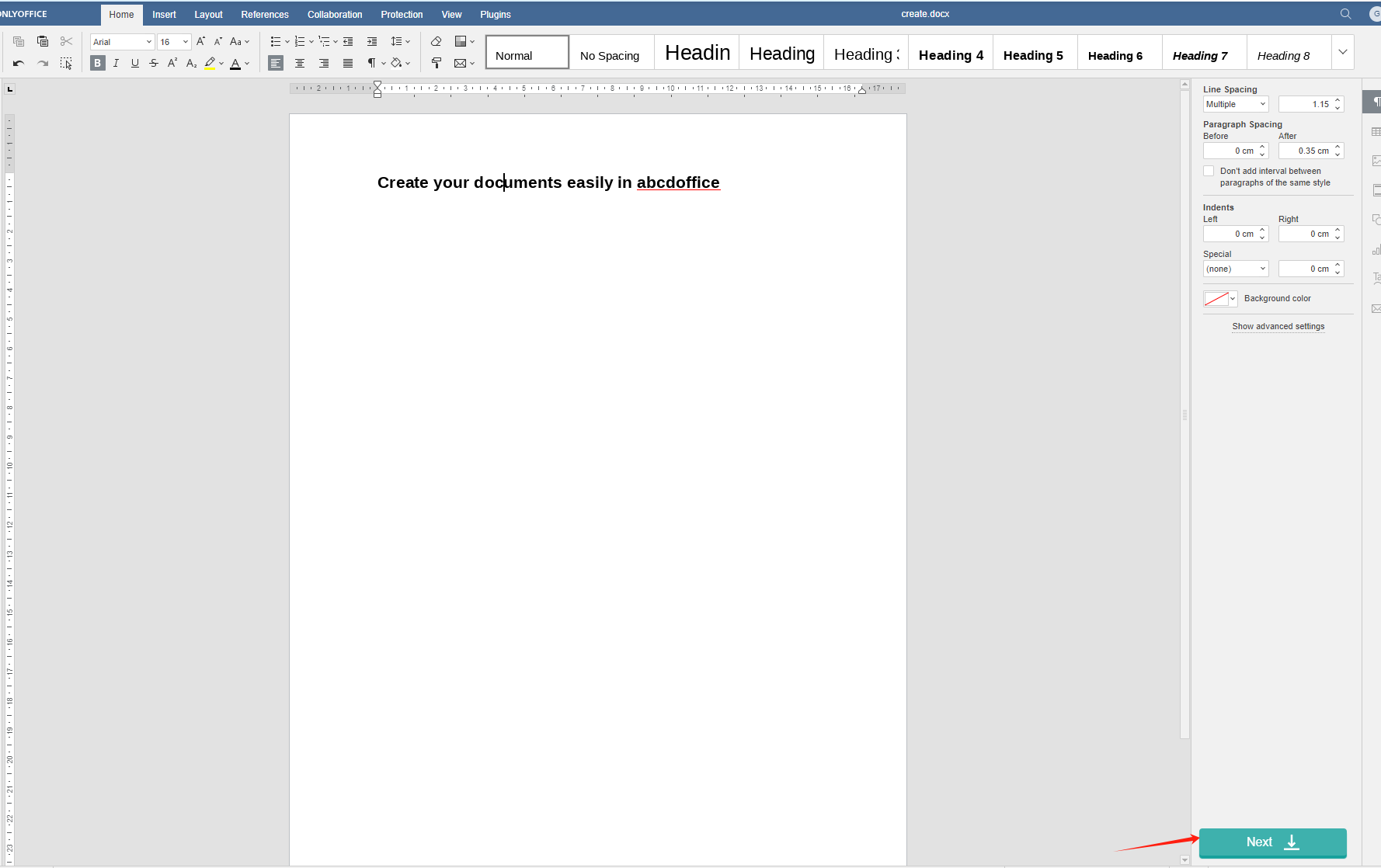Apply strikethrough formatting

154,63
